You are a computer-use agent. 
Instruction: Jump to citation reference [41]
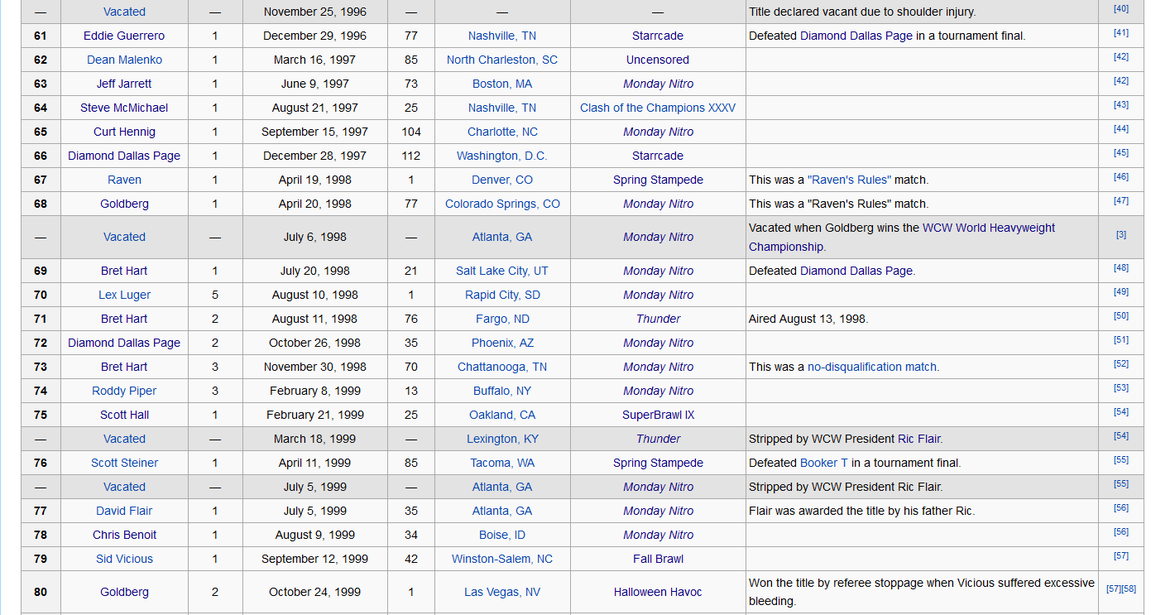(x=1121, y=33)
